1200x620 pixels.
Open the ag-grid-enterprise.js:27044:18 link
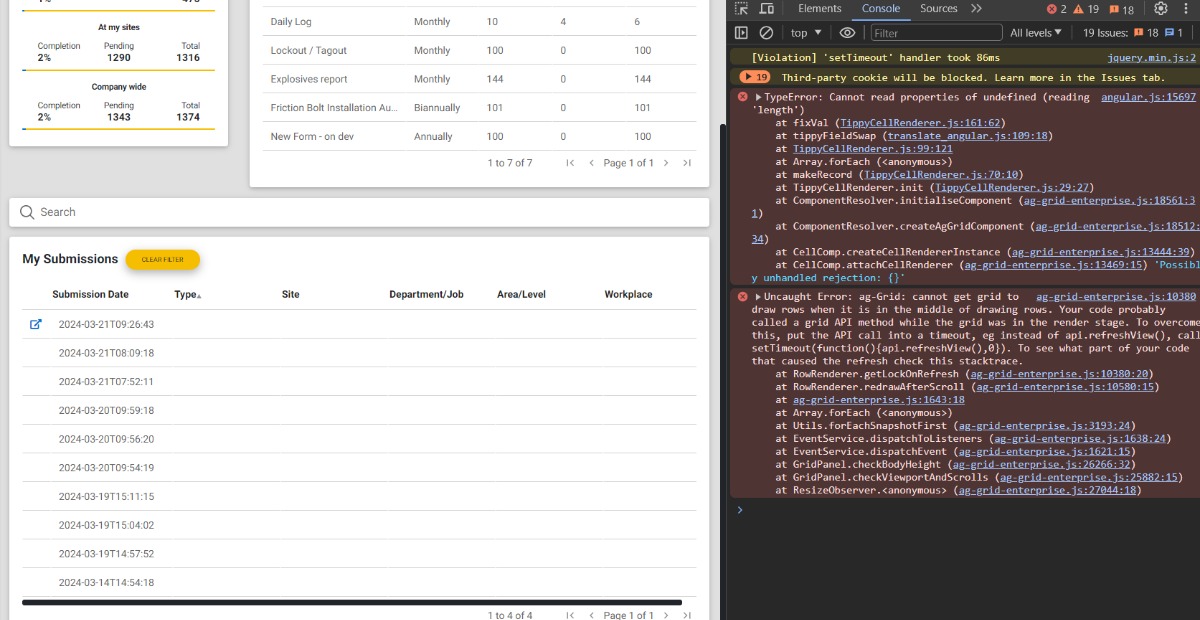tap(1046, 490)
